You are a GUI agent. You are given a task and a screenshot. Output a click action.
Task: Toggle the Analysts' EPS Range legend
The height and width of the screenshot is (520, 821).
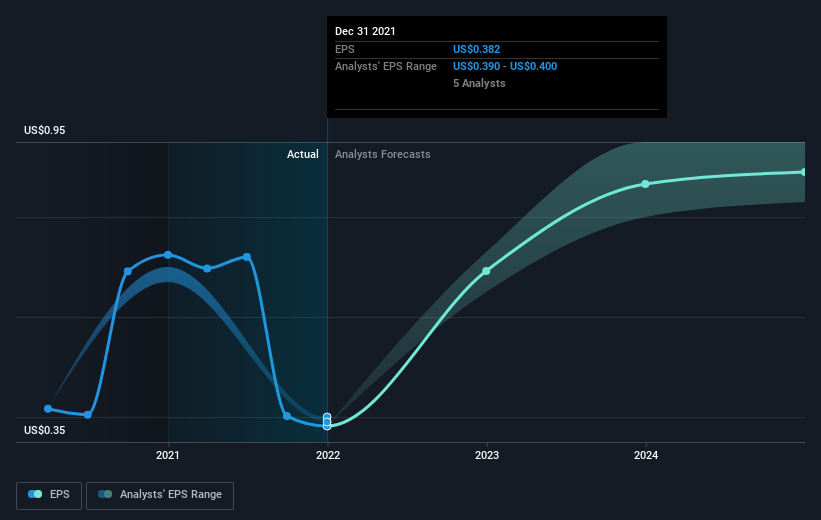tap(160, 495)
